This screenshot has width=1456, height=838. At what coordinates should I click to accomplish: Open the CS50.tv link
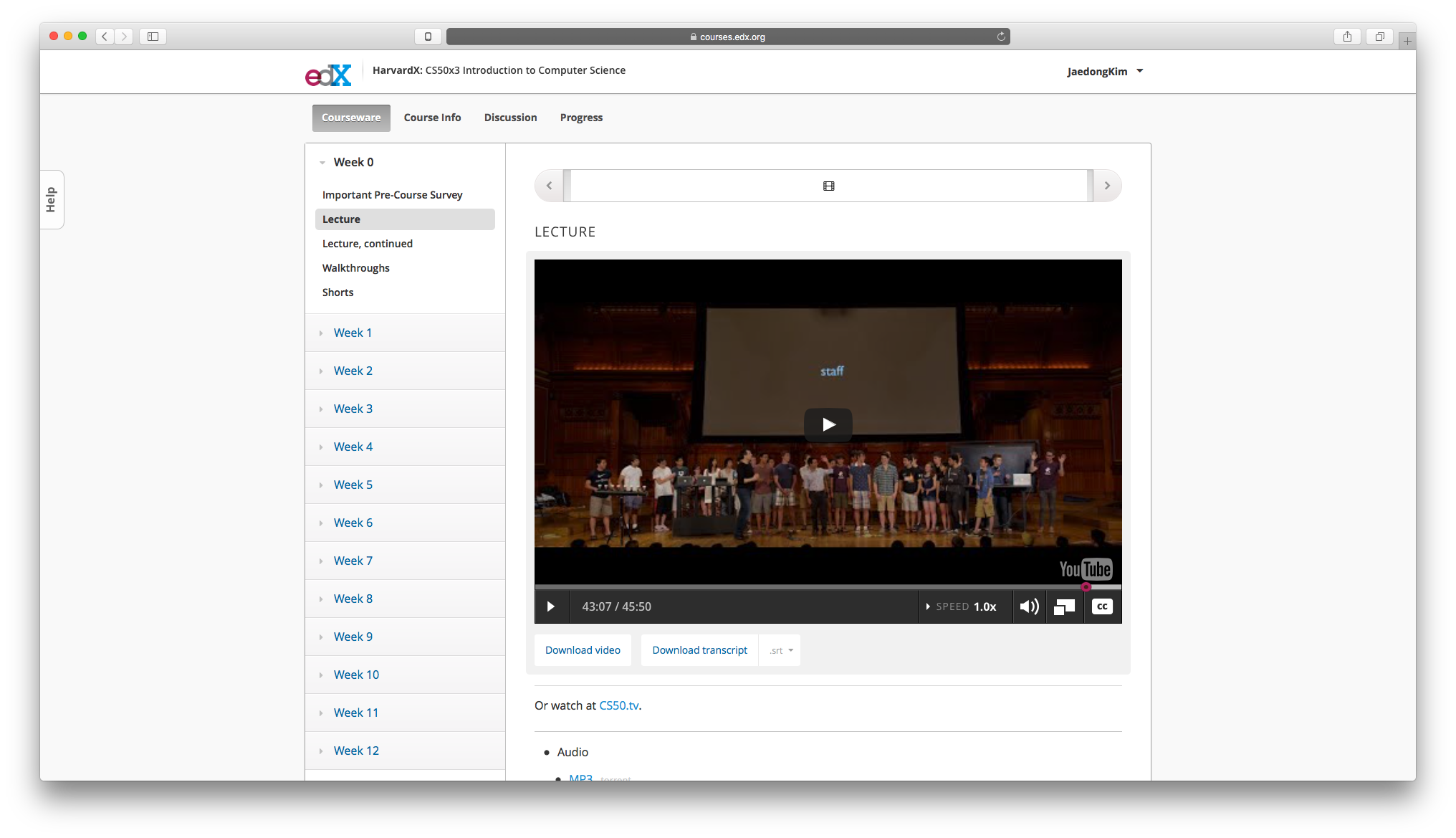pos(618,705)
